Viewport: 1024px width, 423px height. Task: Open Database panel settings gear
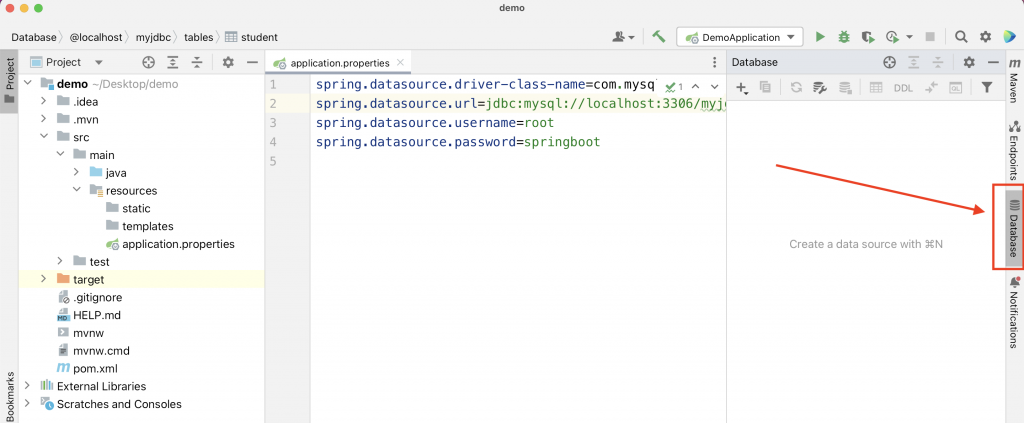click(969, 62)
